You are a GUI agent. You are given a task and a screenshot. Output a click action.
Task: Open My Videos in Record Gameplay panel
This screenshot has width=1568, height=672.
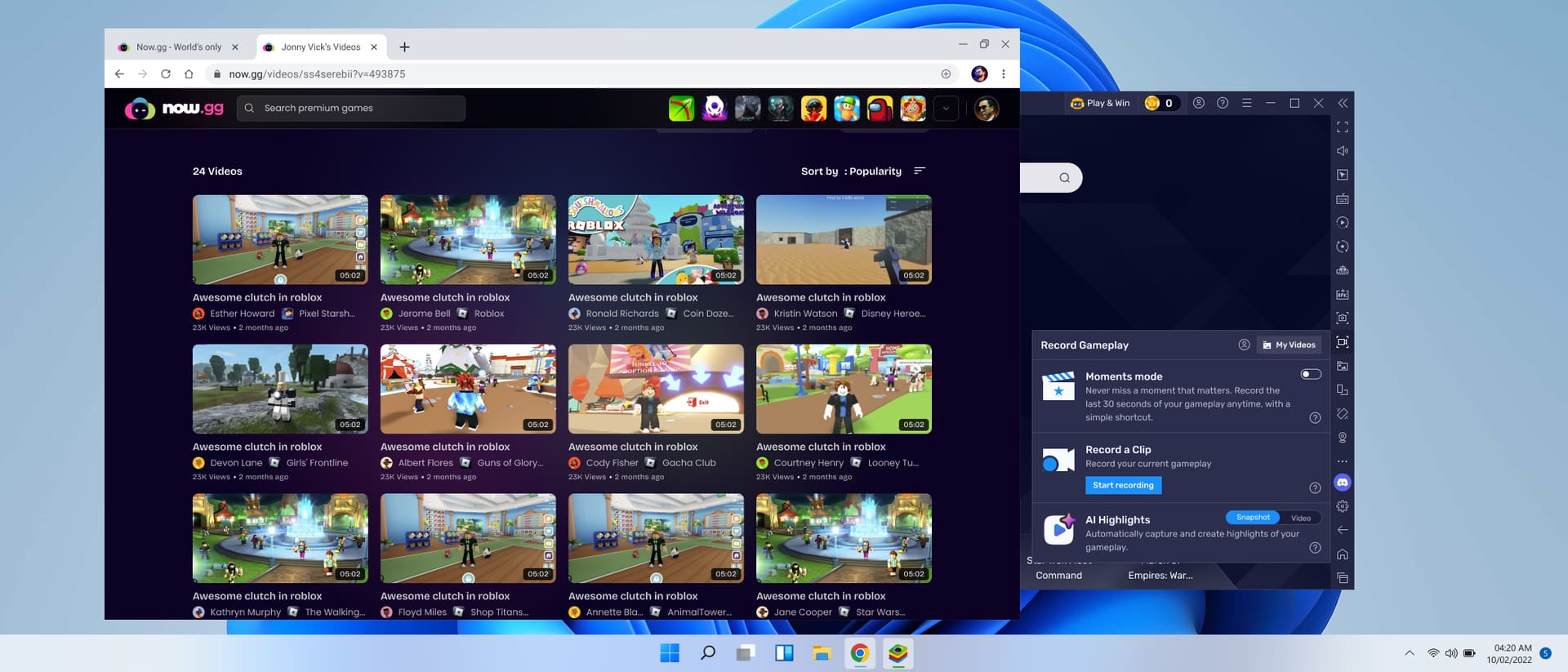[x=1289, y=345]
